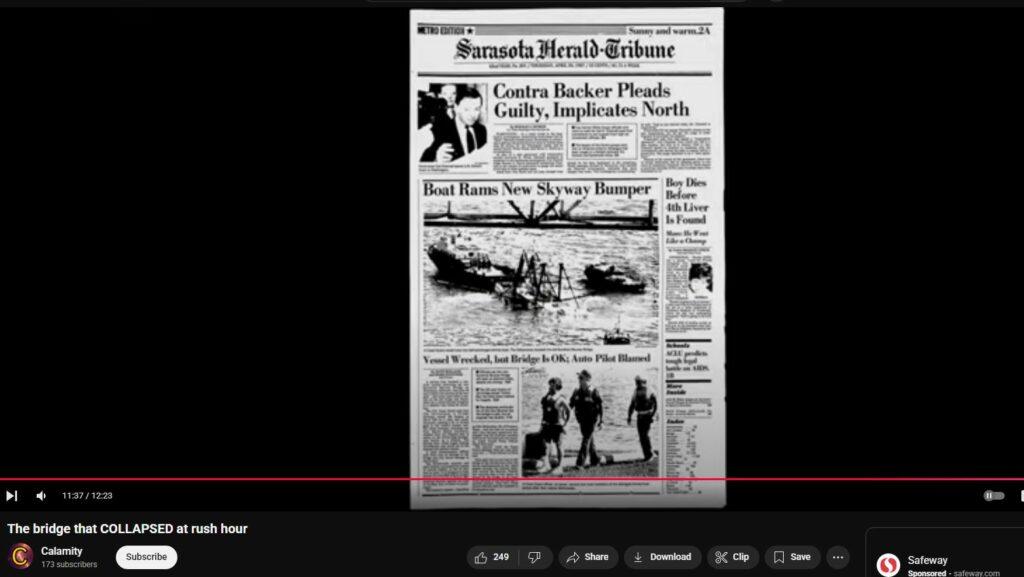Mute the video with speaker icon
Viewport: 1024px width, 577px height.
[41, 496]
